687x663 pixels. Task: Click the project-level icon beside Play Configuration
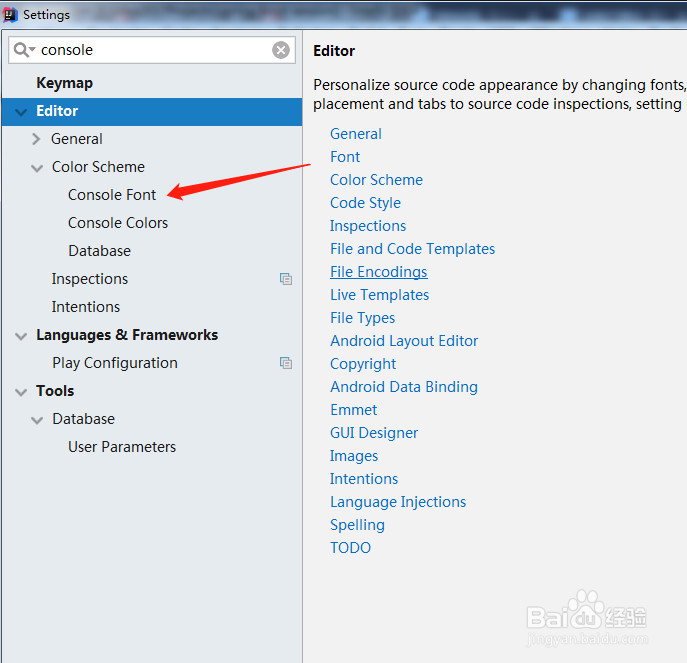click(x=286, y=363)
